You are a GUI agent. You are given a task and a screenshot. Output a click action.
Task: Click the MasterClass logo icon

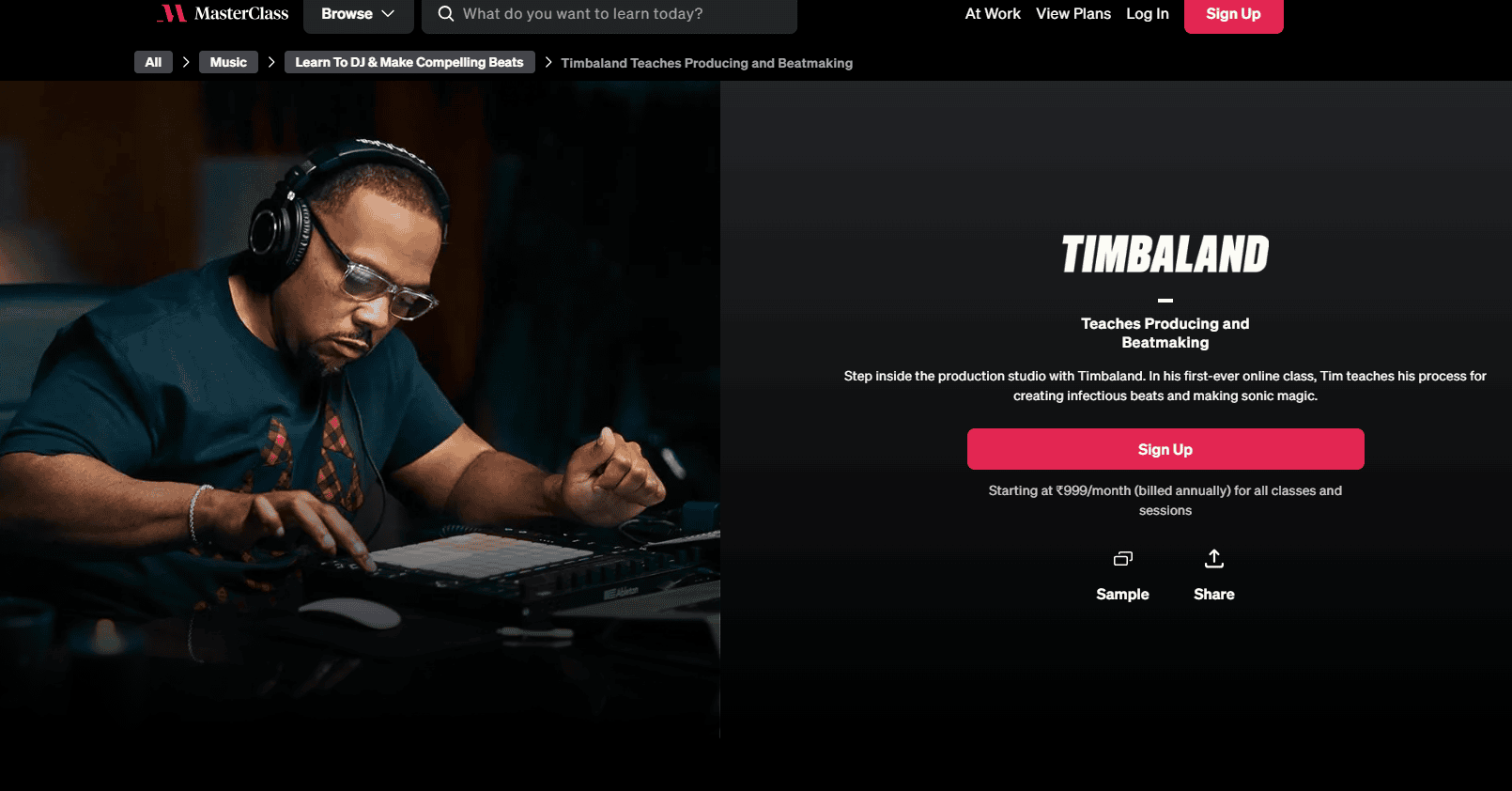[x=172, y=13]
